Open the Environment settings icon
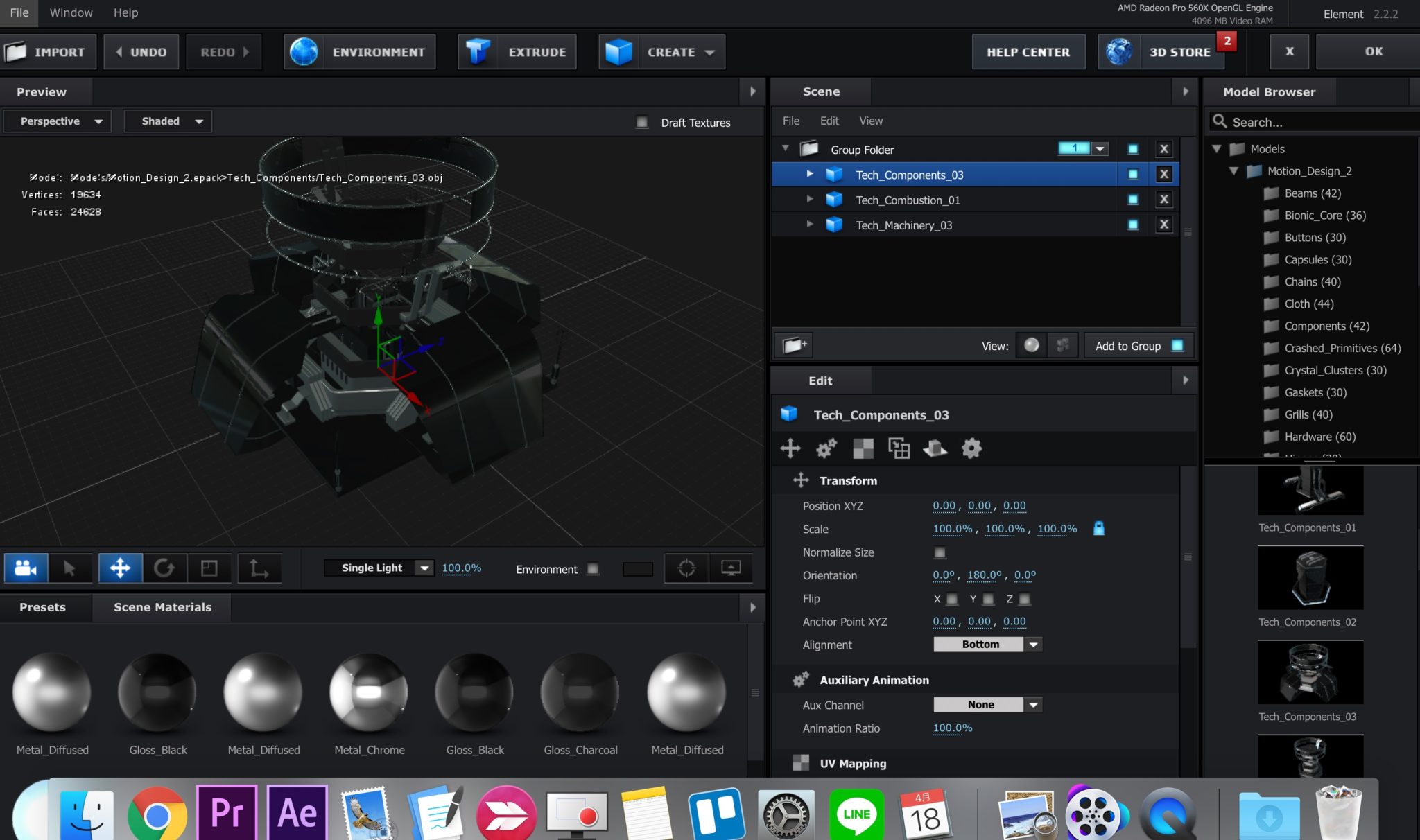 pyautogui.click(x=303, y=51)
